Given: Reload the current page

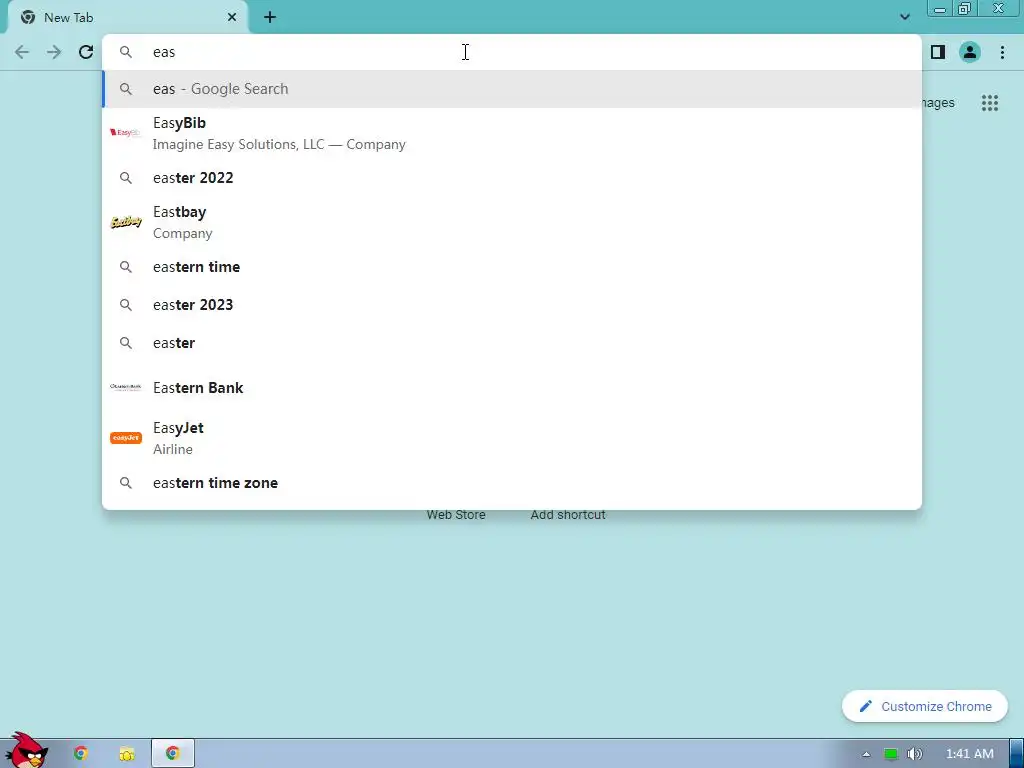Looking at the screenshot, I should [86, 52].
